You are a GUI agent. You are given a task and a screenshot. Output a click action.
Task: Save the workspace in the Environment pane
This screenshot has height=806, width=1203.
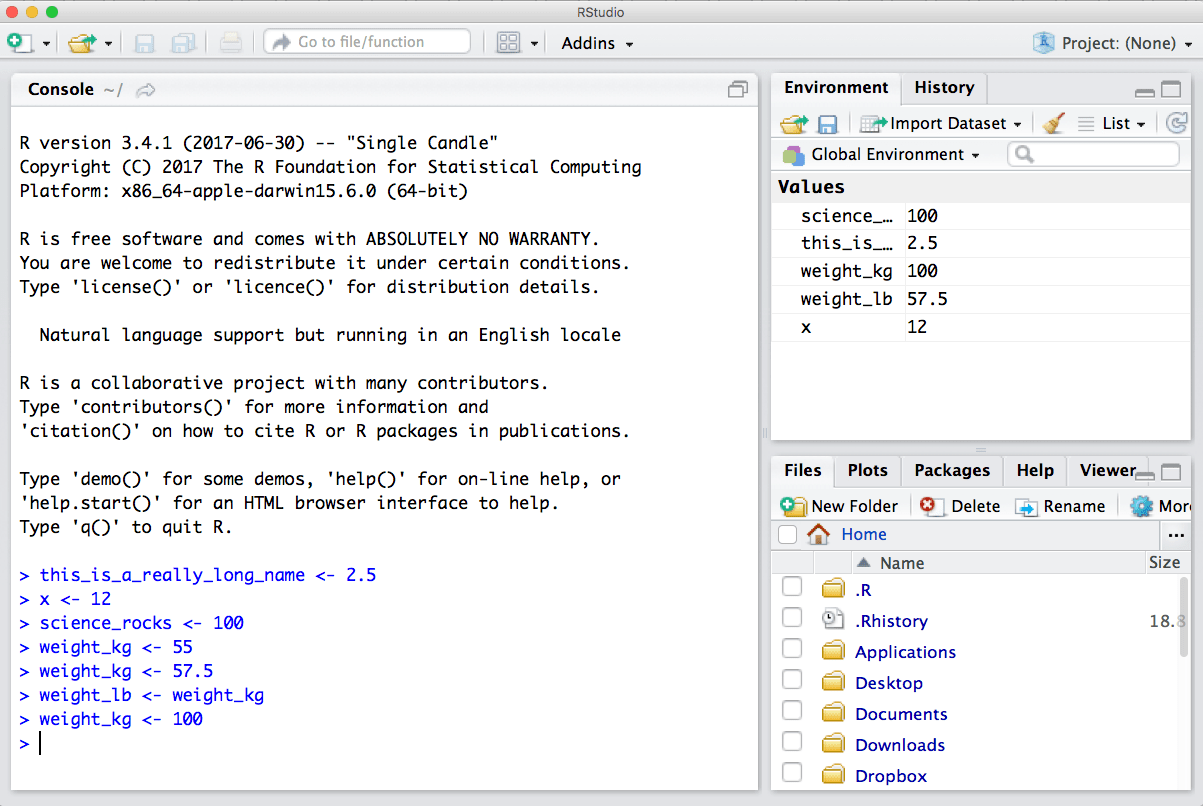827,121
